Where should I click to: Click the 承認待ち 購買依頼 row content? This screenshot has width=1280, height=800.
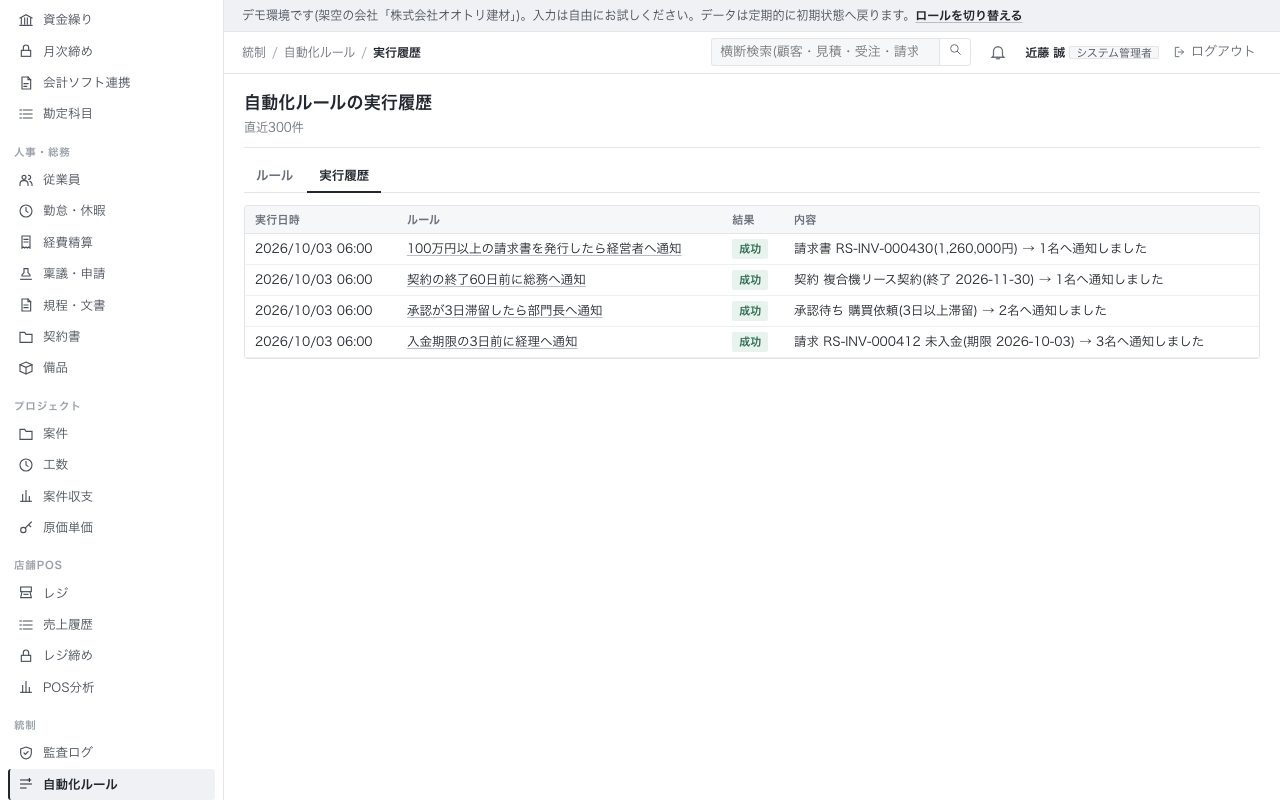coord(950,310)
